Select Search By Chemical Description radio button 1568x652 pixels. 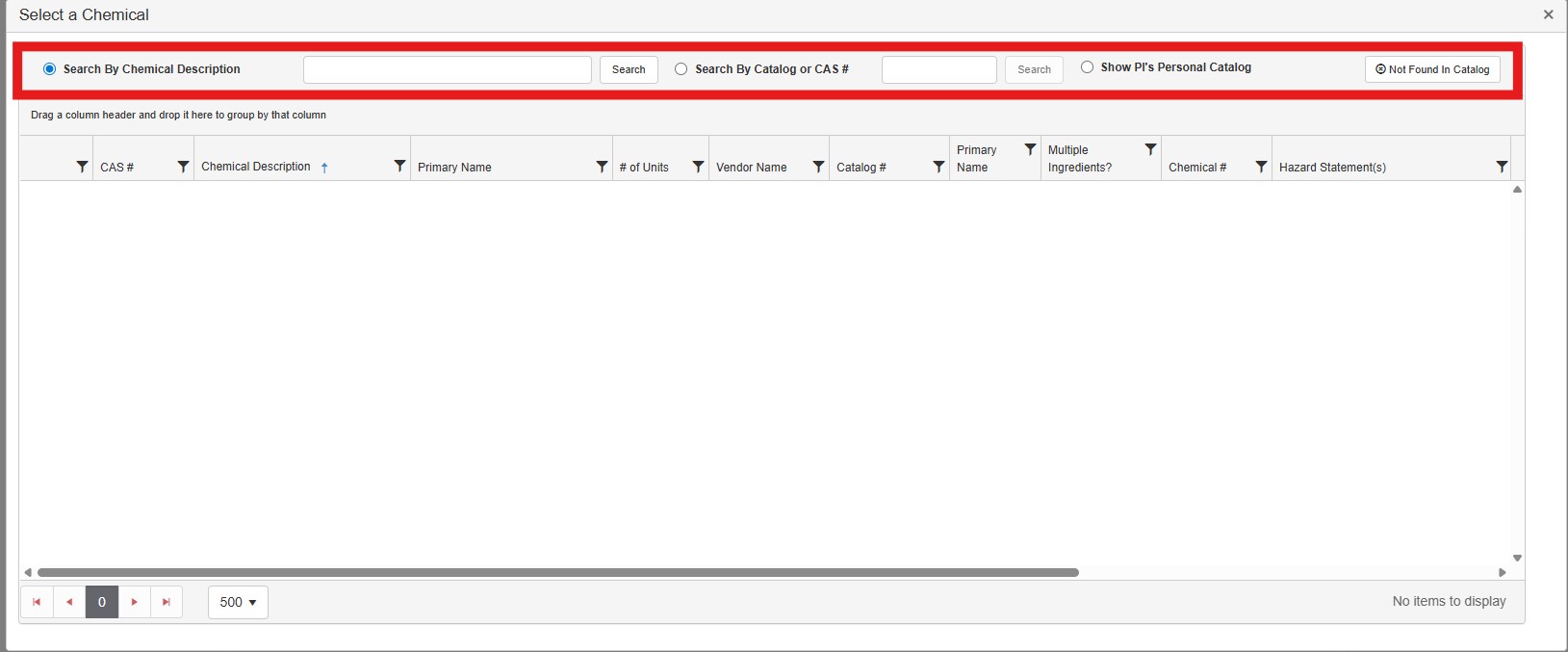[50, 69]
